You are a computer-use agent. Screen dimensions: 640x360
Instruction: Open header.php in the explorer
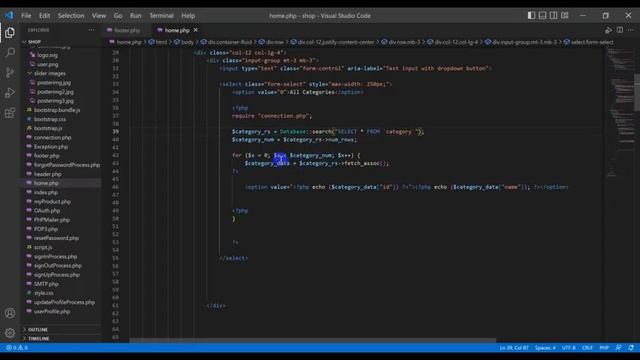pyautogui.click(x=47, y=174)
